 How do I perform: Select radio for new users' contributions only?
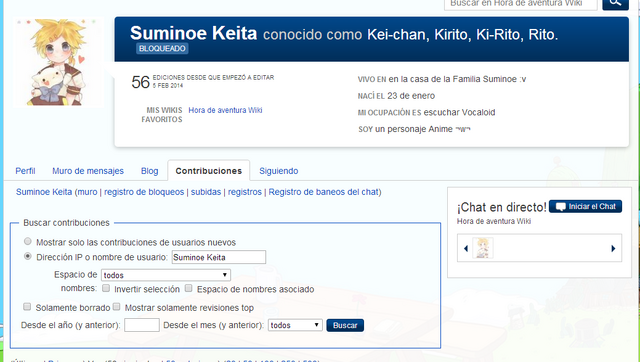[28, 241]
